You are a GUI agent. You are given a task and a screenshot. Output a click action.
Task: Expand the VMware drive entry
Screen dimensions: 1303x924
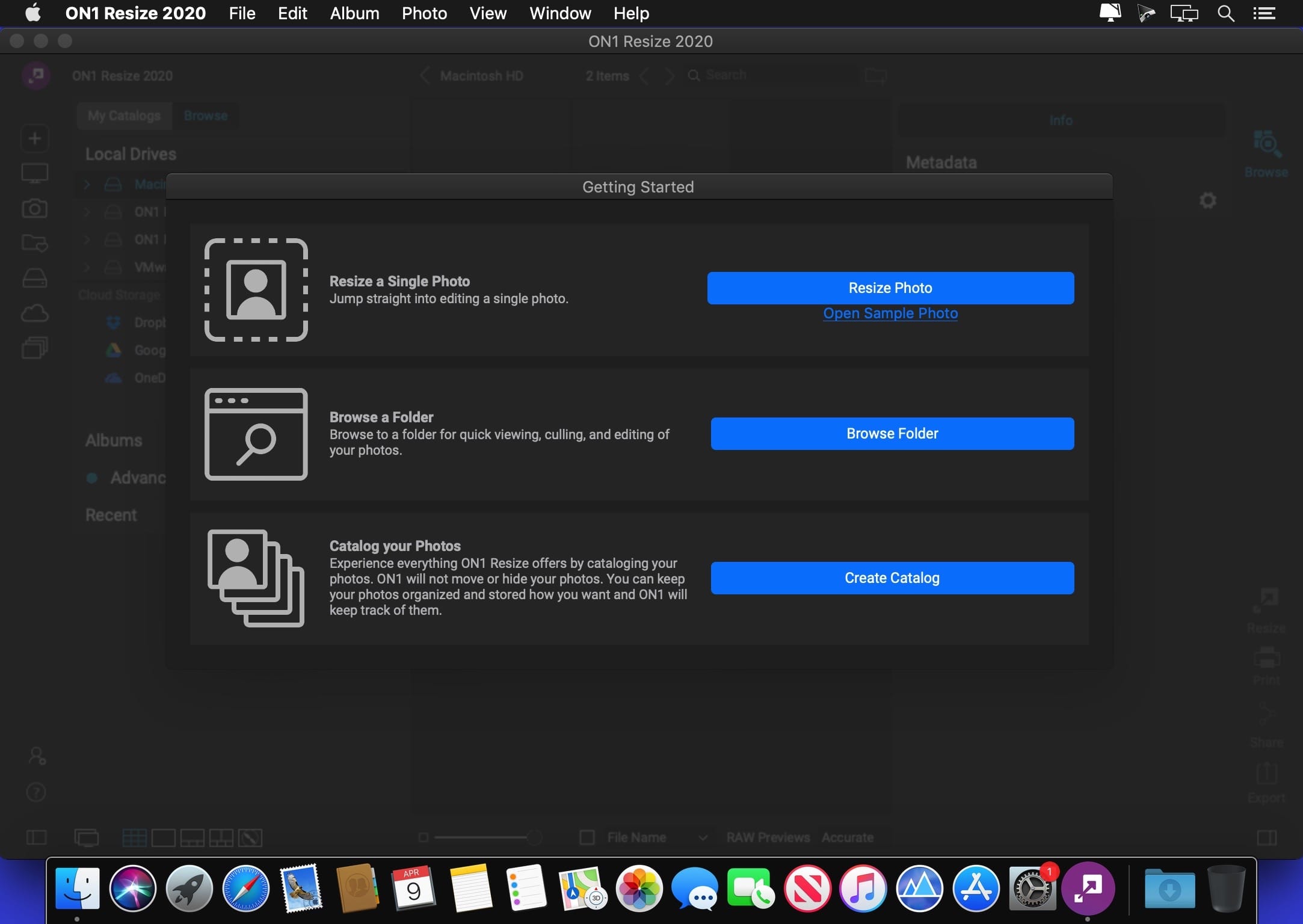click(87, 267)
